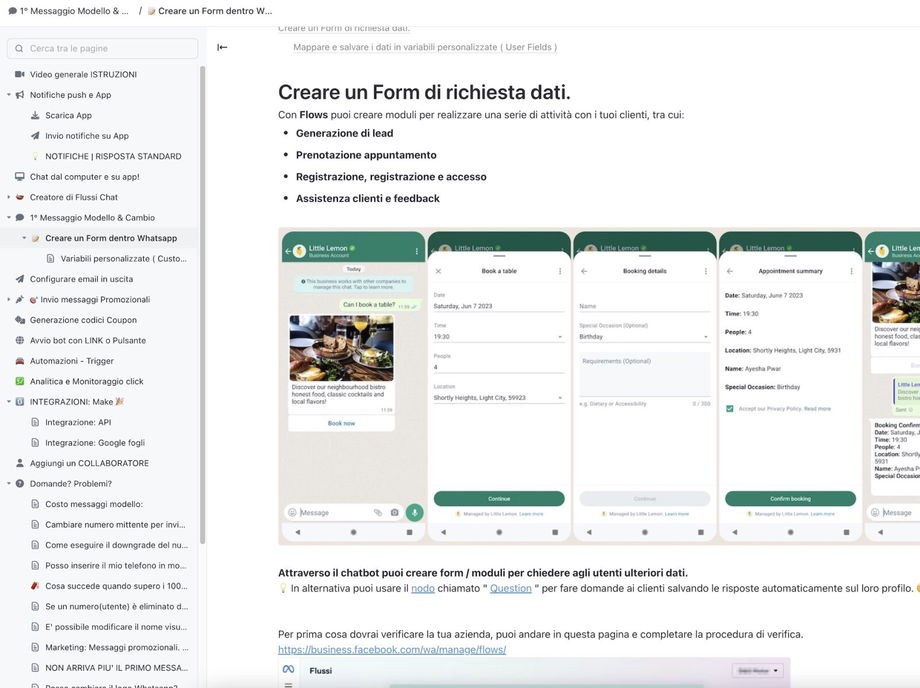
Task: Click the download icon beside Scarica App
Action: tap(35, 116)
